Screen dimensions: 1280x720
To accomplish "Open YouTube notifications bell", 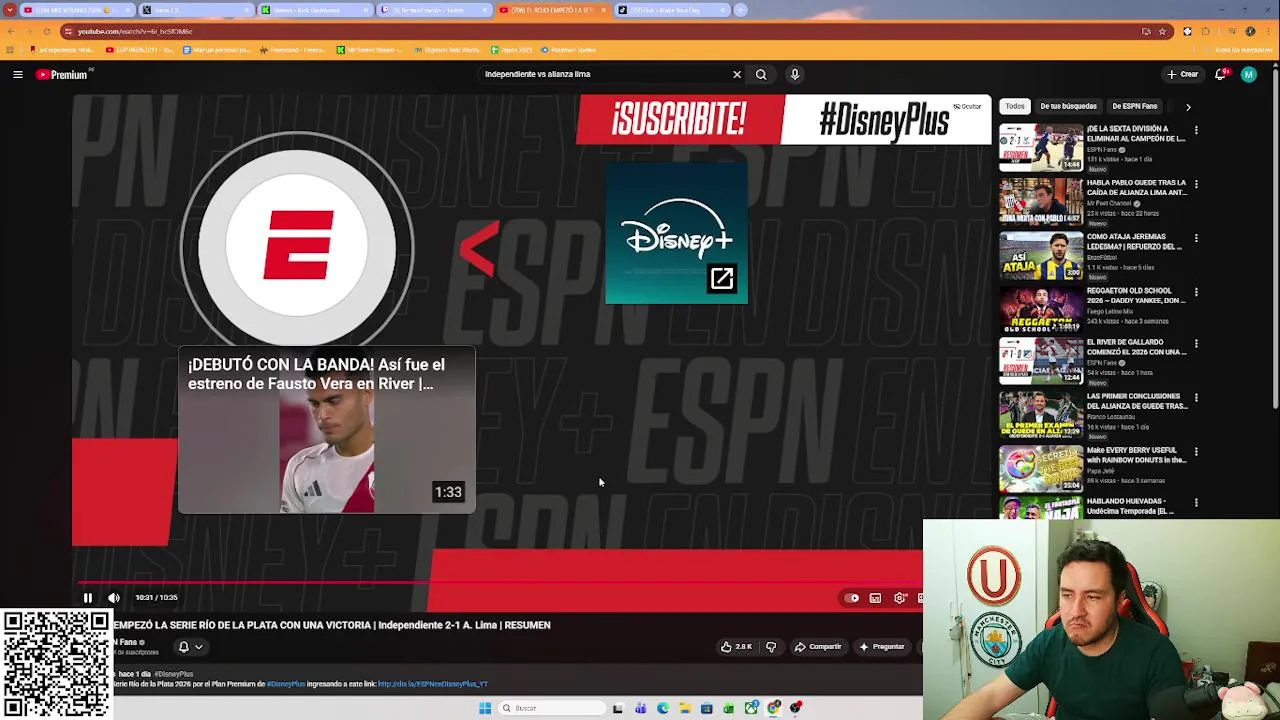I will (1221, 74).
